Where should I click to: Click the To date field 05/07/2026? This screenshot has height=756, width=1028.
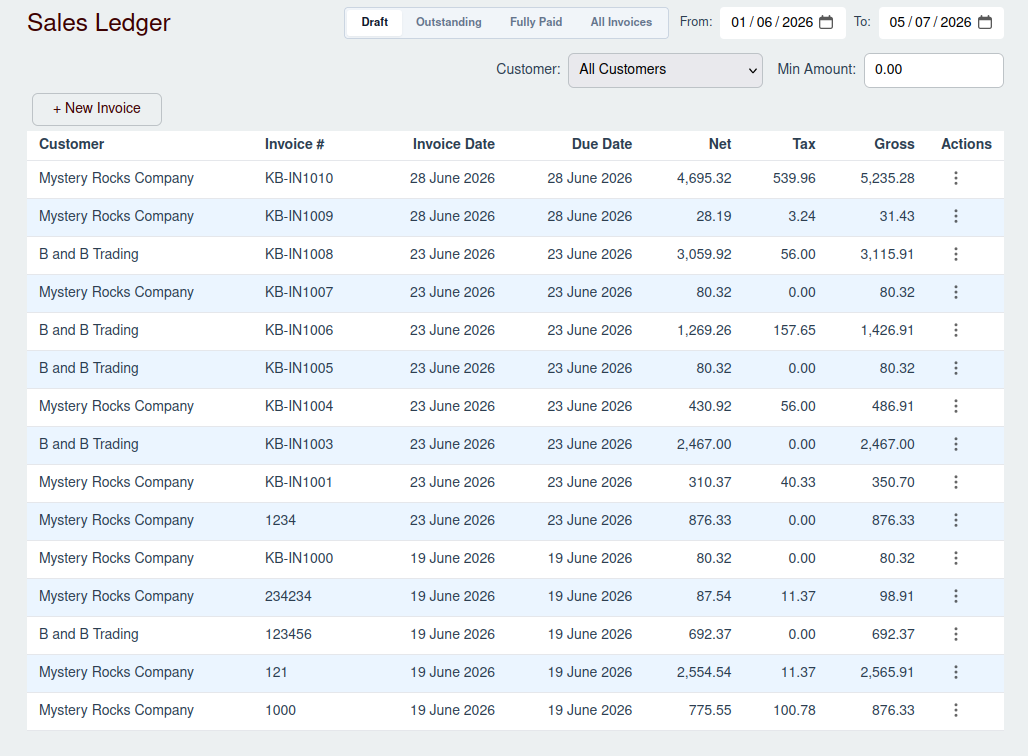pyautogui.click(x=941, y=23)
